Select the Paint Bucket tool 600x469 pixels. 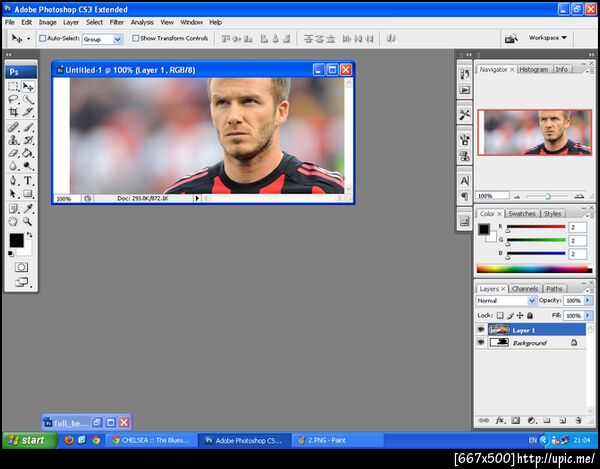(28, 153)
